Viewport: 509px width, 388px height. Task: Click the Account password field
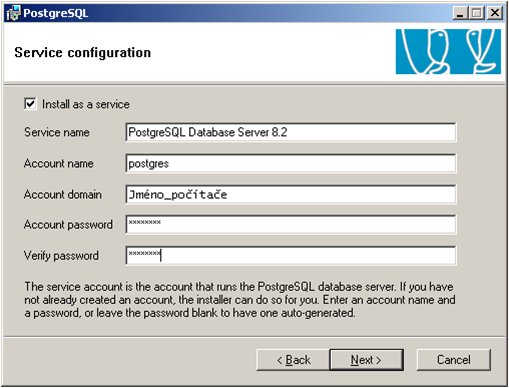[x=291, y=224]
